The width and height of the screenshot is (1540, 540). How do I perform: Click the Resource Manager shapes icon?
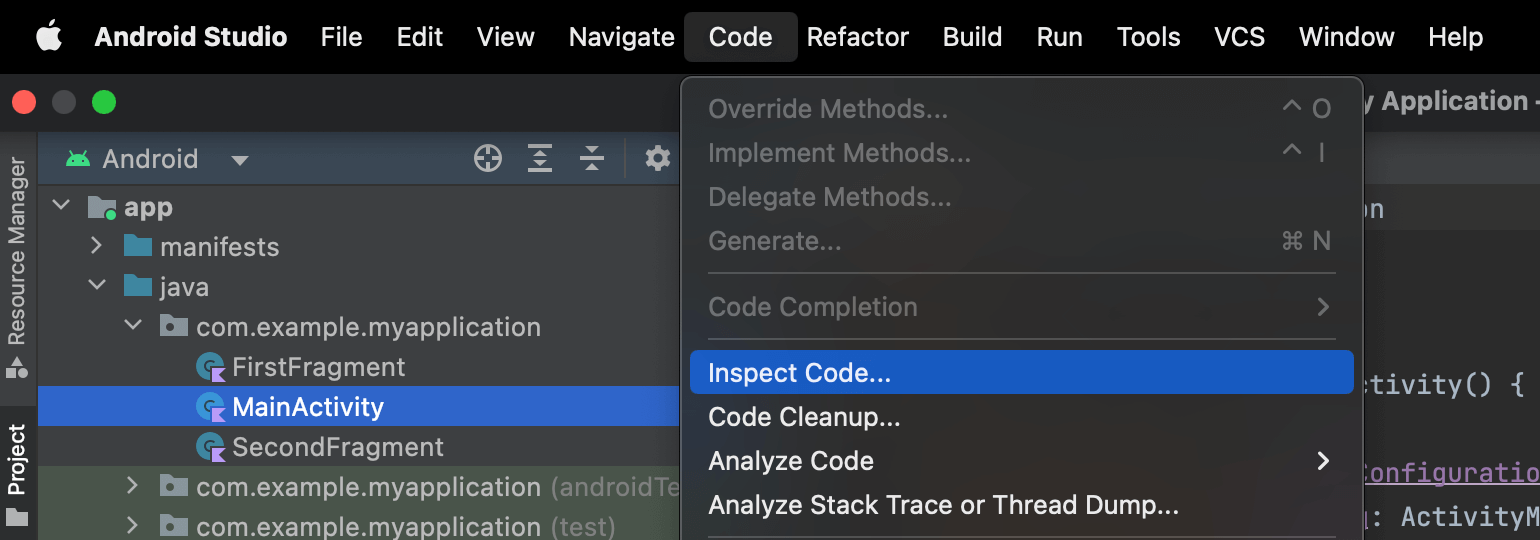[x=17, y=367]
